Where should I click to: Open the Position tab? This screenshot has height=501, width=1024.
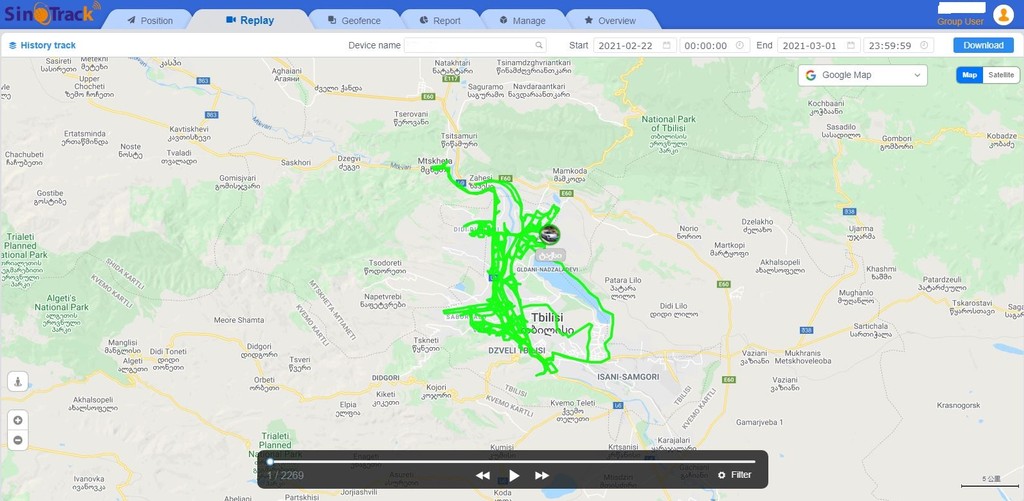[150, 20]
